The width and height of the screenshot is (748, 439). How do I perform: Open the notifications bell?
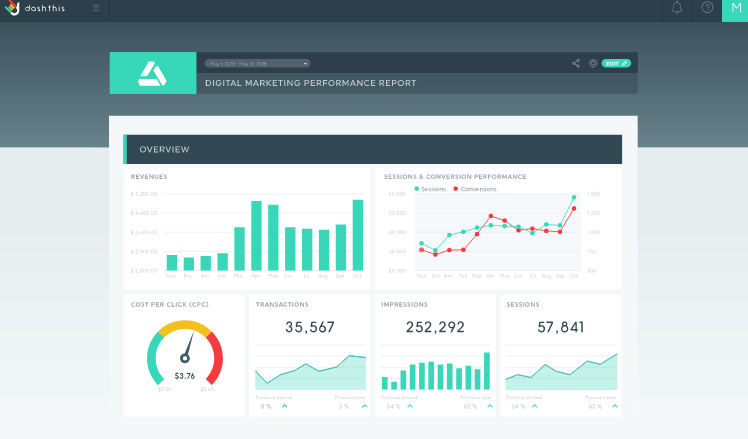pos(676,8)
